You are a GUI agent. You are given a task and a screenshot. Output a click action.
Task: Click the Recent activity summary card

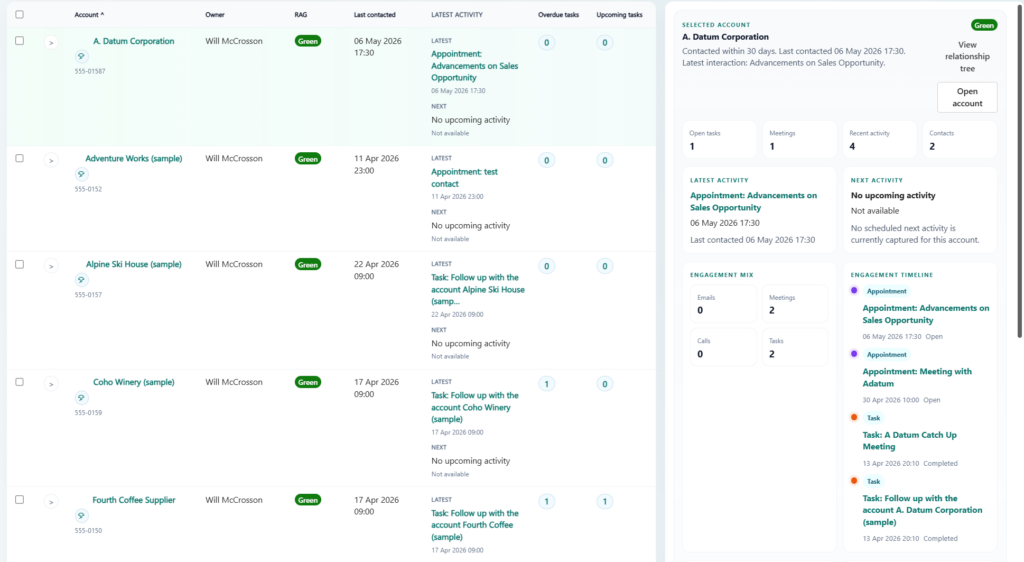click(879, 139)
